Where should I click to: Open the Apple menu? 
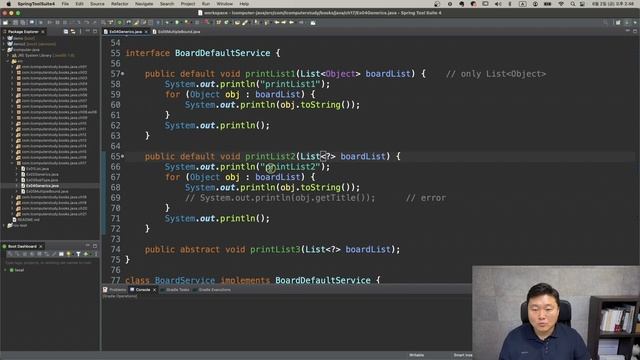pyautogui.click(x=8, y=4)
